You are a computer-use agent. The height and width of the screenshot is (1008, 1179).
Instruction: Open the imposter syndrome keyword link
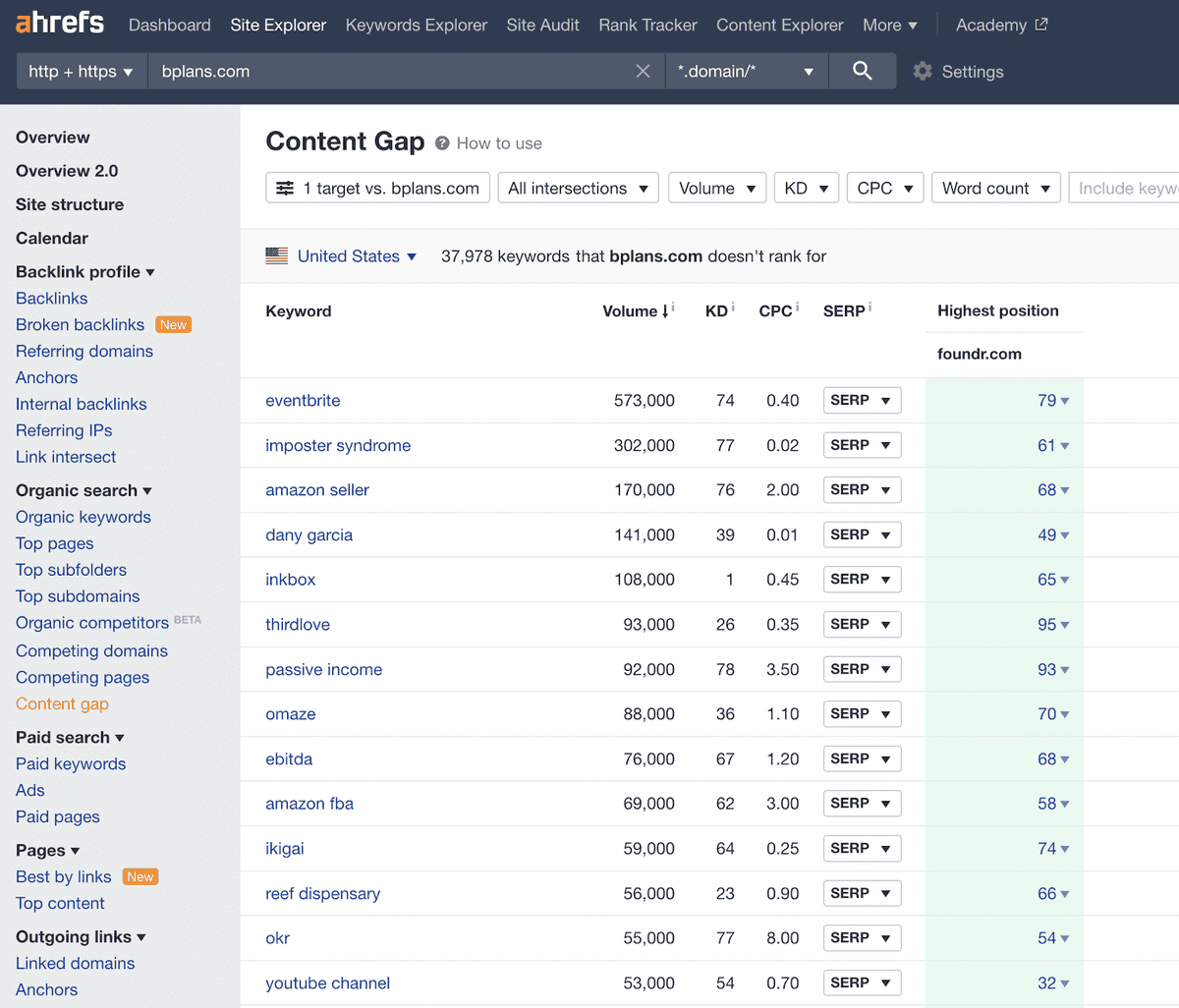click(338, 445)
